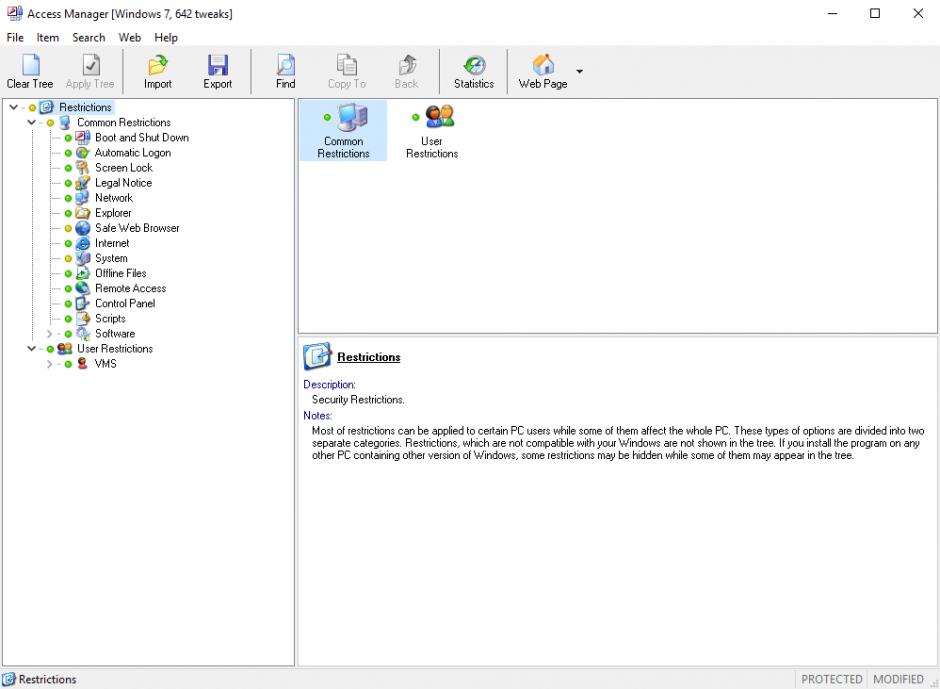
Task: Open the Web menu
Action: pos(129,37)
